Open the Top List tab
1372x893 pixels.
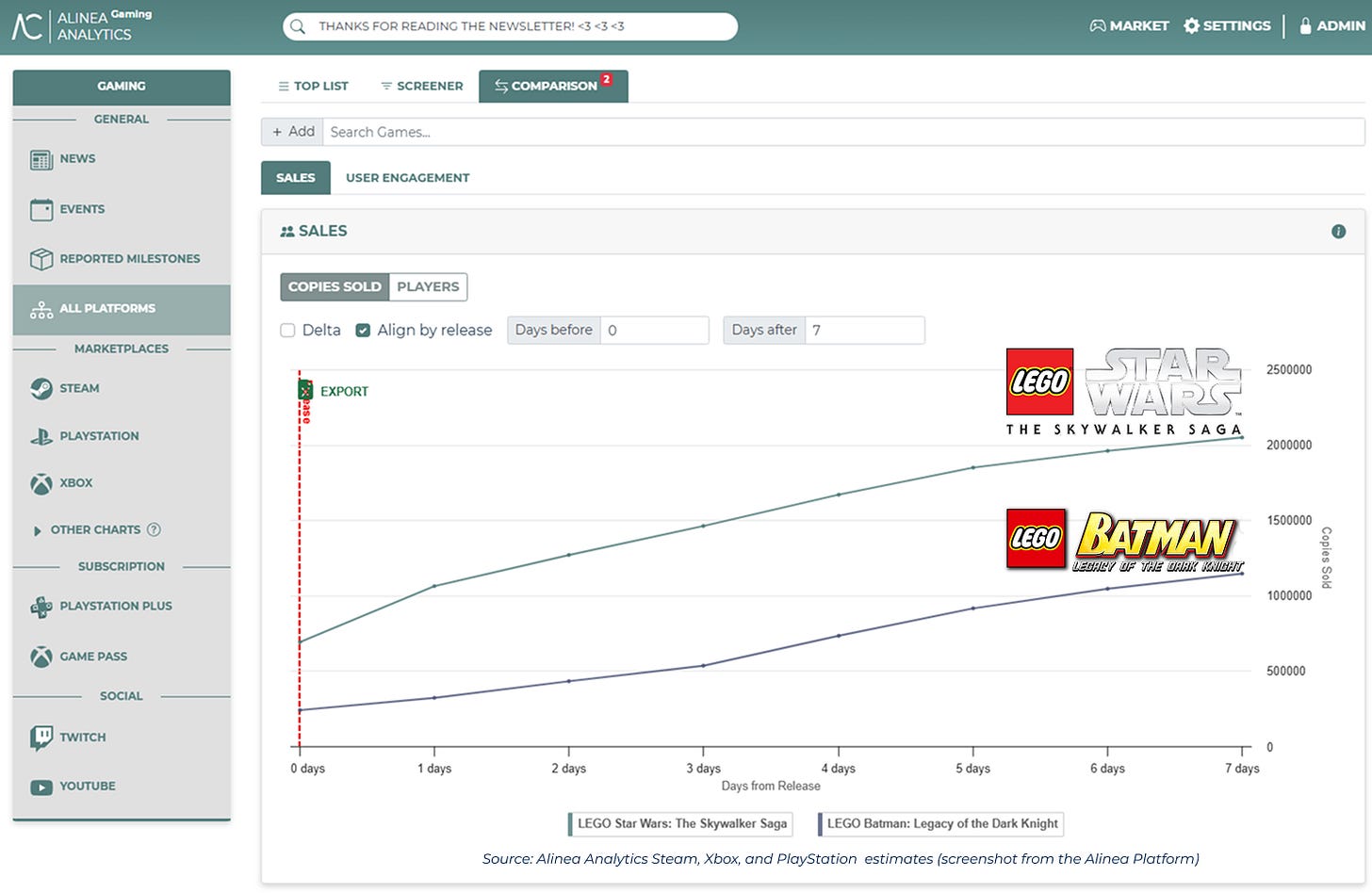point(314,86)
